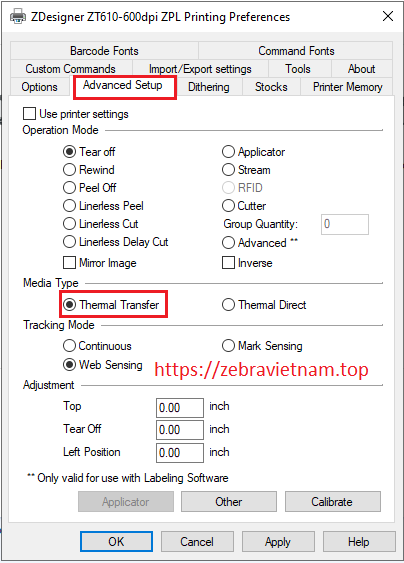Image resolution: width=404 pixels, height=563 pixels.
Task: Switch to the Custom Commands tab
Action: (71, 69)
